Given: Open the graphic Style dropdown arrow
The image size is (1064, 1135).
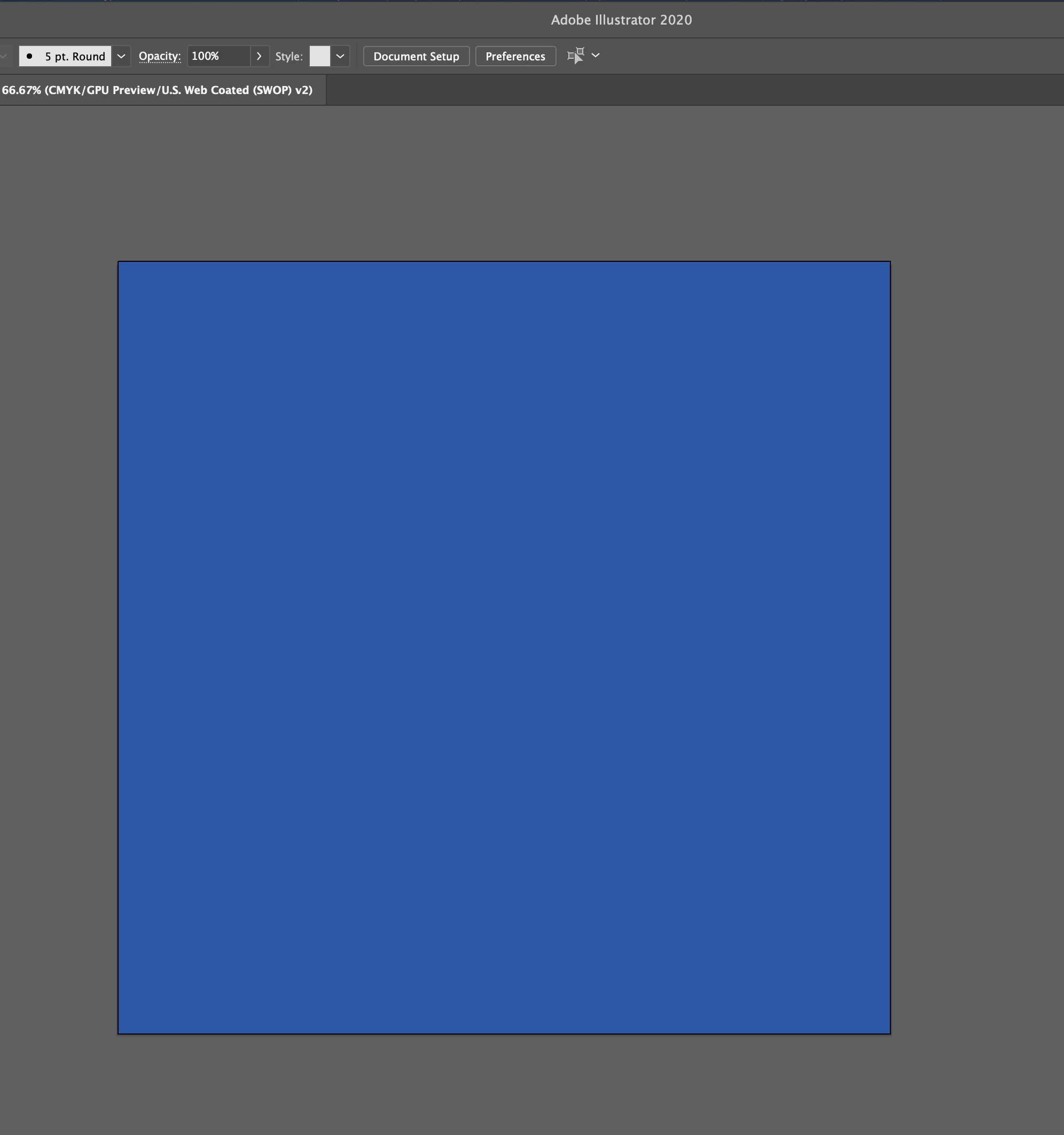Looking at the screenshot, I should 340,56.
